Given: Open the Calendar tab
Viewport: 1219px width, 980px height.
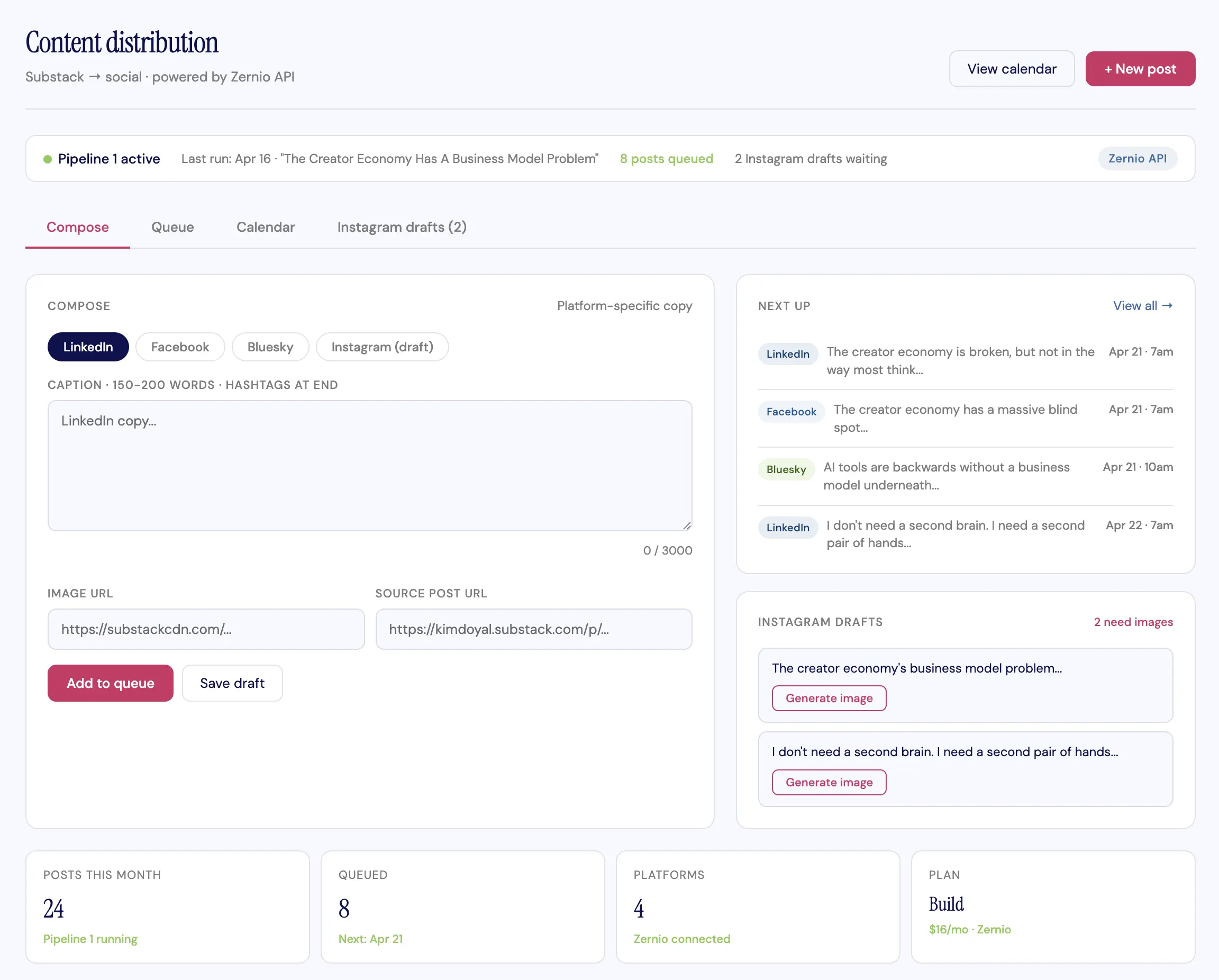Looking at the screenshot, I should pos(265,227).
